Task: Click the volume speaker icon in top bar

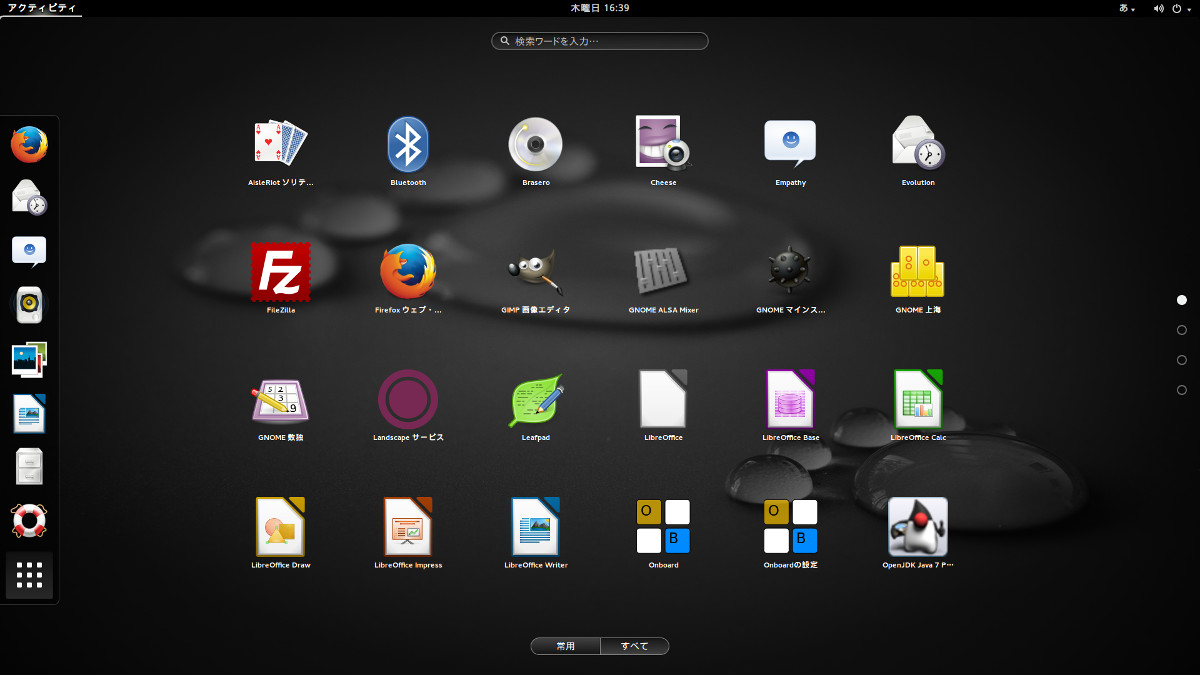Action: (x=1158, y=8)
